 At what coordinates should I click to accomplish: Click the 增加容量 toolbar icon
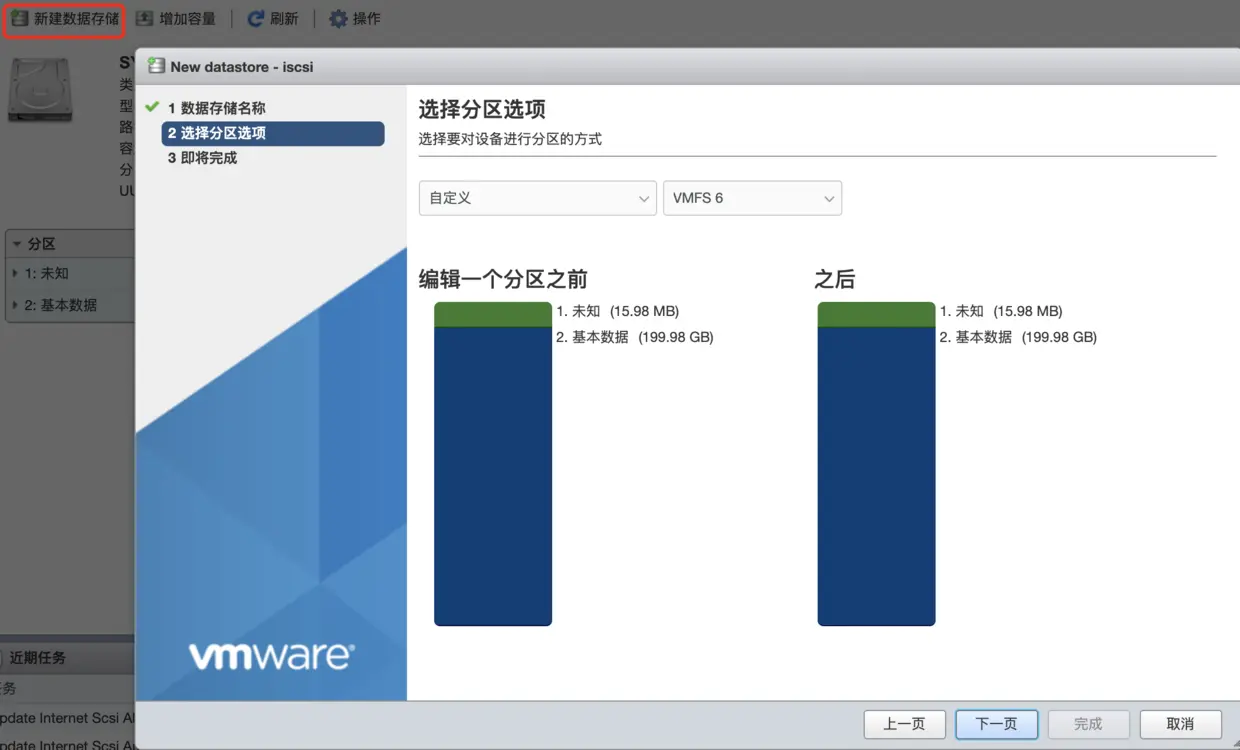coord(141,17)
